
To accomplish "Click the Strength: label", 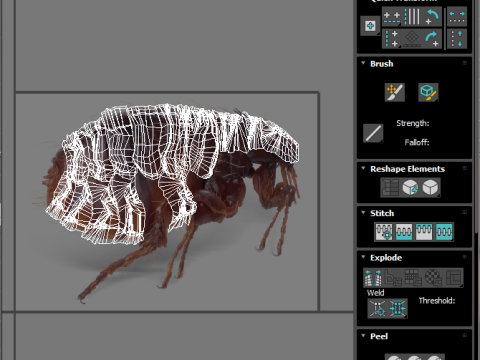I will pyautogui.click(x=413, y=123).
